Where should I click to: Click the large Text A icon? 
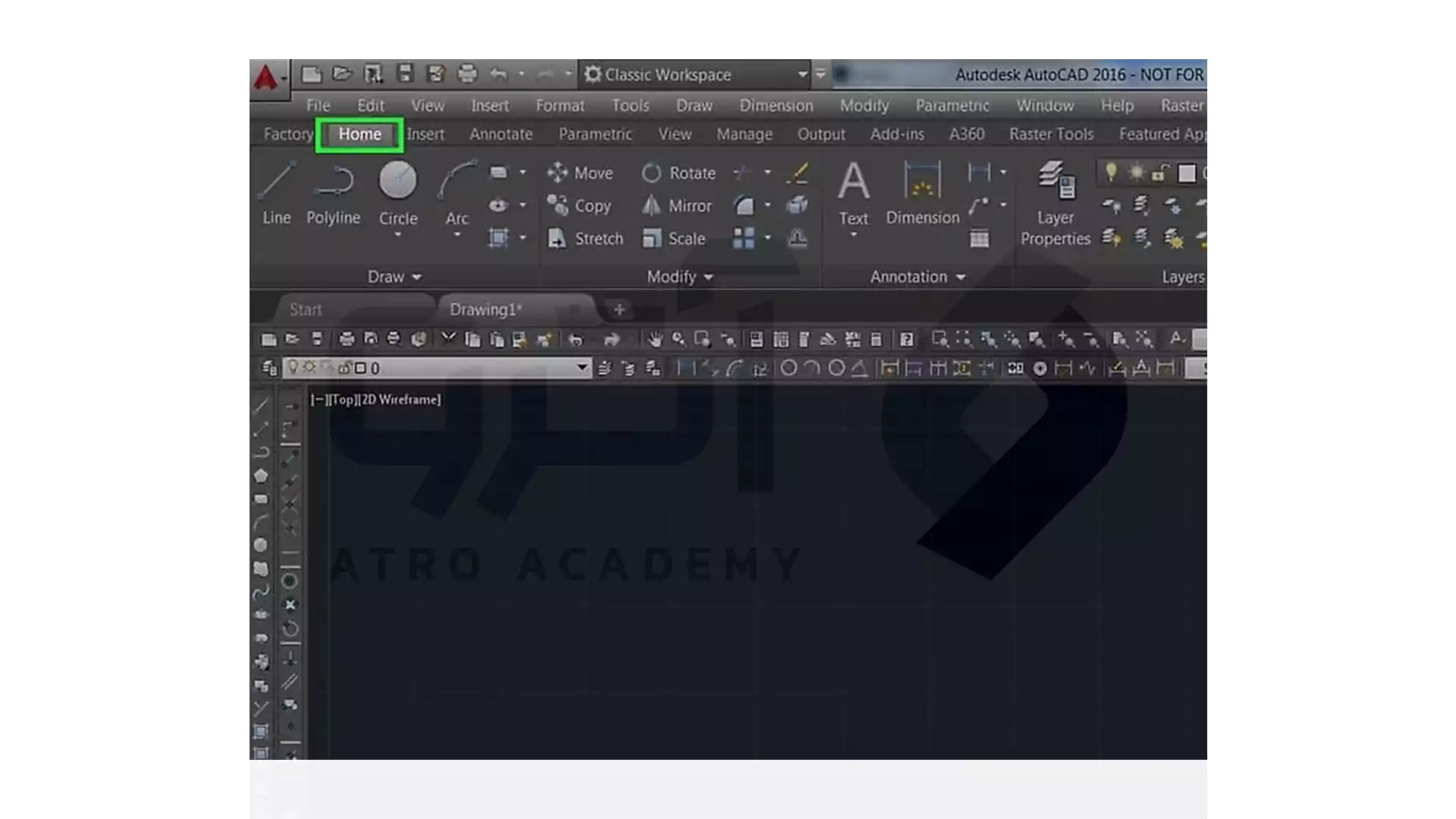point(853,180)
